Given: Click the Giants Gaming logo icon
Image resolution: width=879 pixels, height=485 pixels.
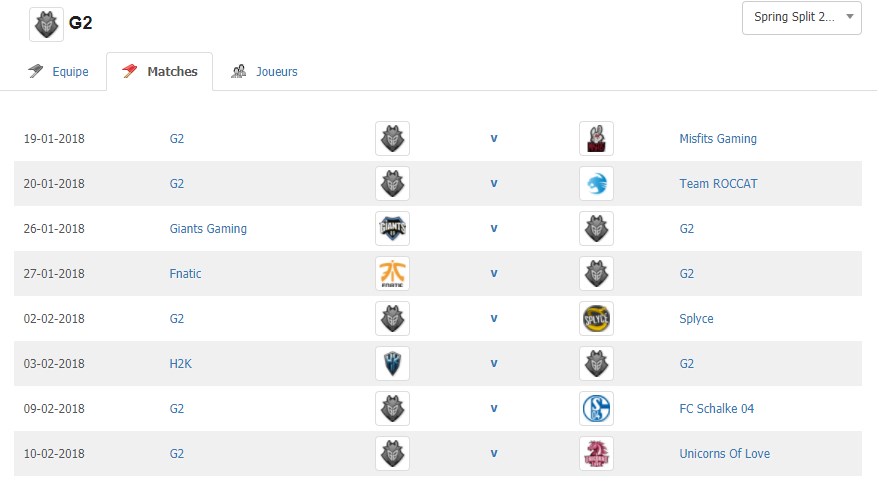Looking at the screenshot, I should coord(392,228).
